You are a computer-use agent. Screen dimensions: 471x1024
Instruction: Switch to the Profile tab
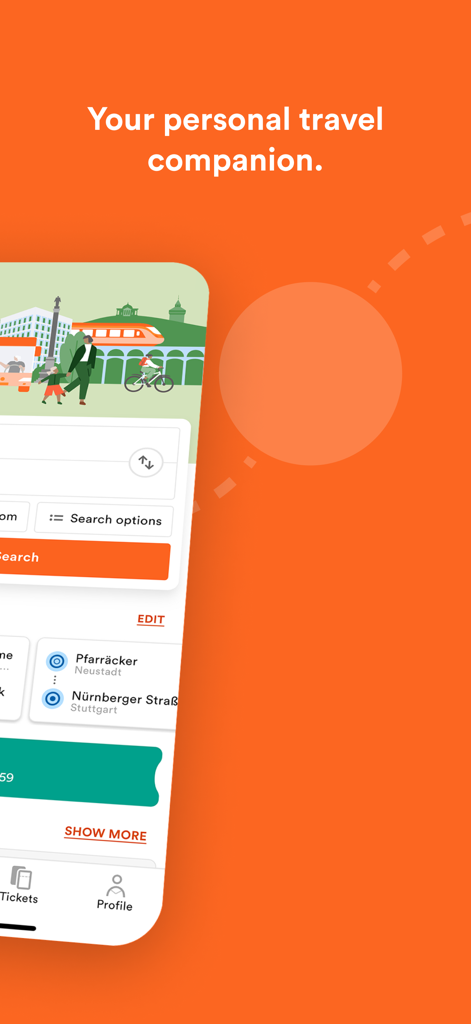pos(115,892)
